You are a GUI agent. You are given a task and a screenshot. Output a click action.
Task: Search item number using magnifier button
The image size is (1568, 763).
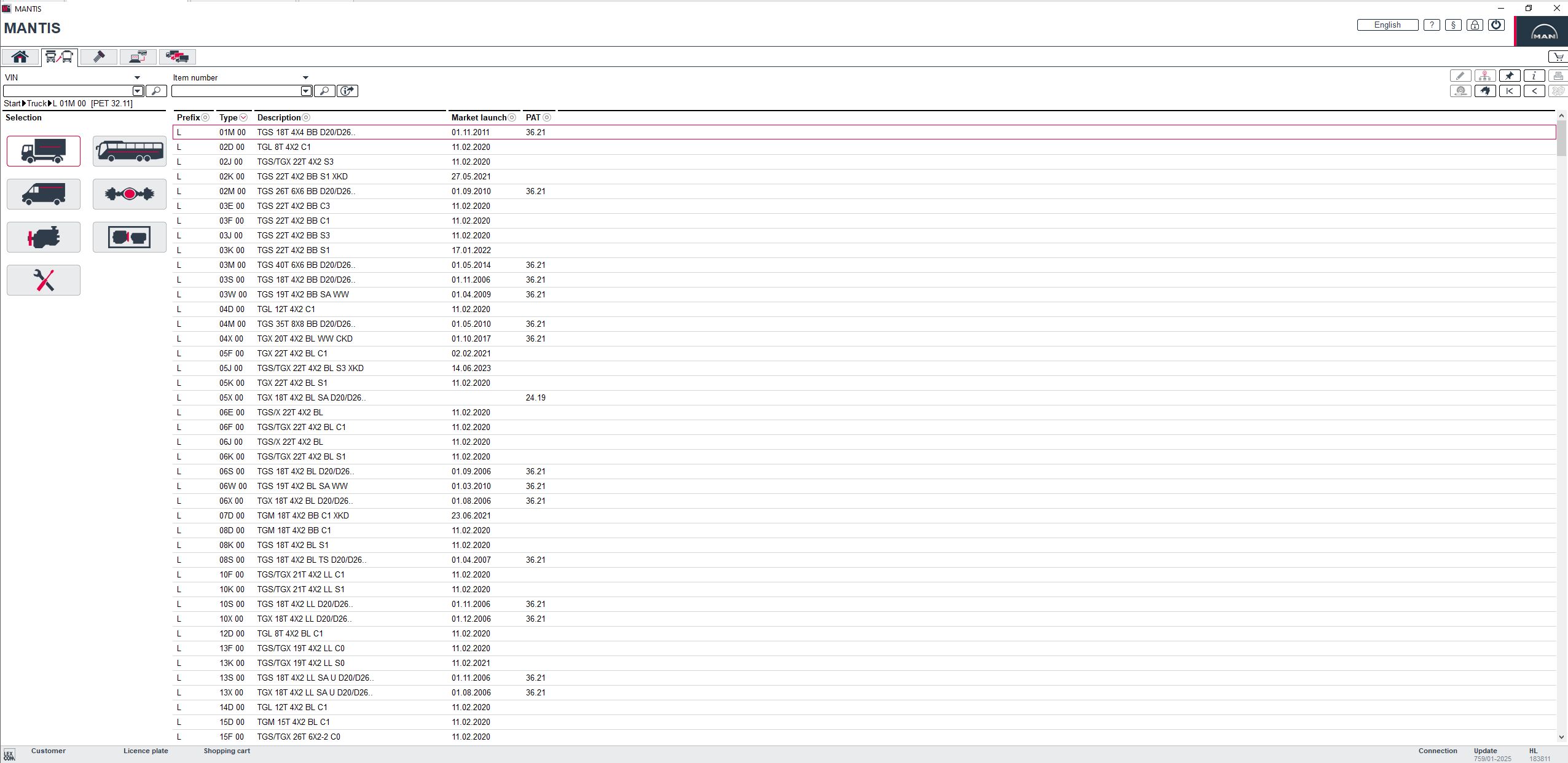(324, 91)
